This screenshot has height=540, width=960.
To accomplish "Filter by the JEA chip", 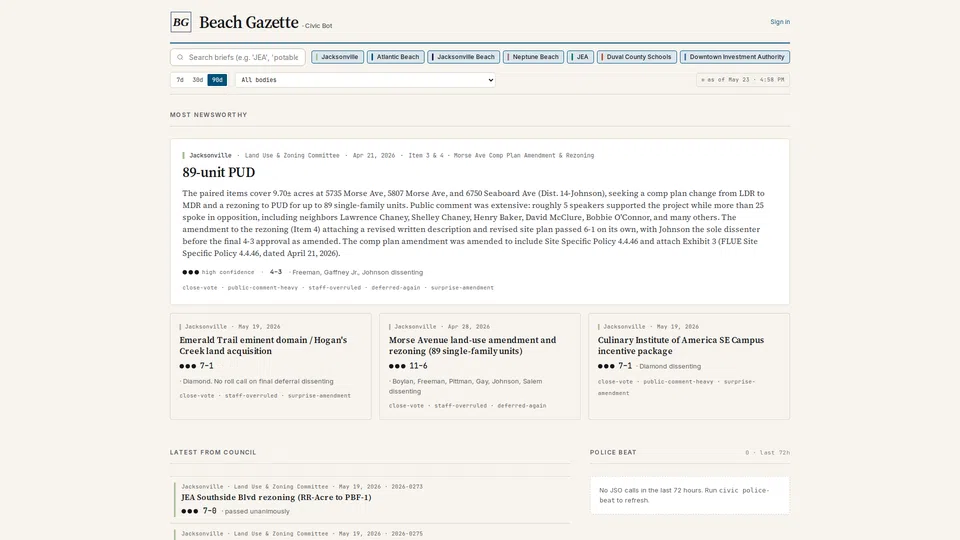I will tap(580, 57).
